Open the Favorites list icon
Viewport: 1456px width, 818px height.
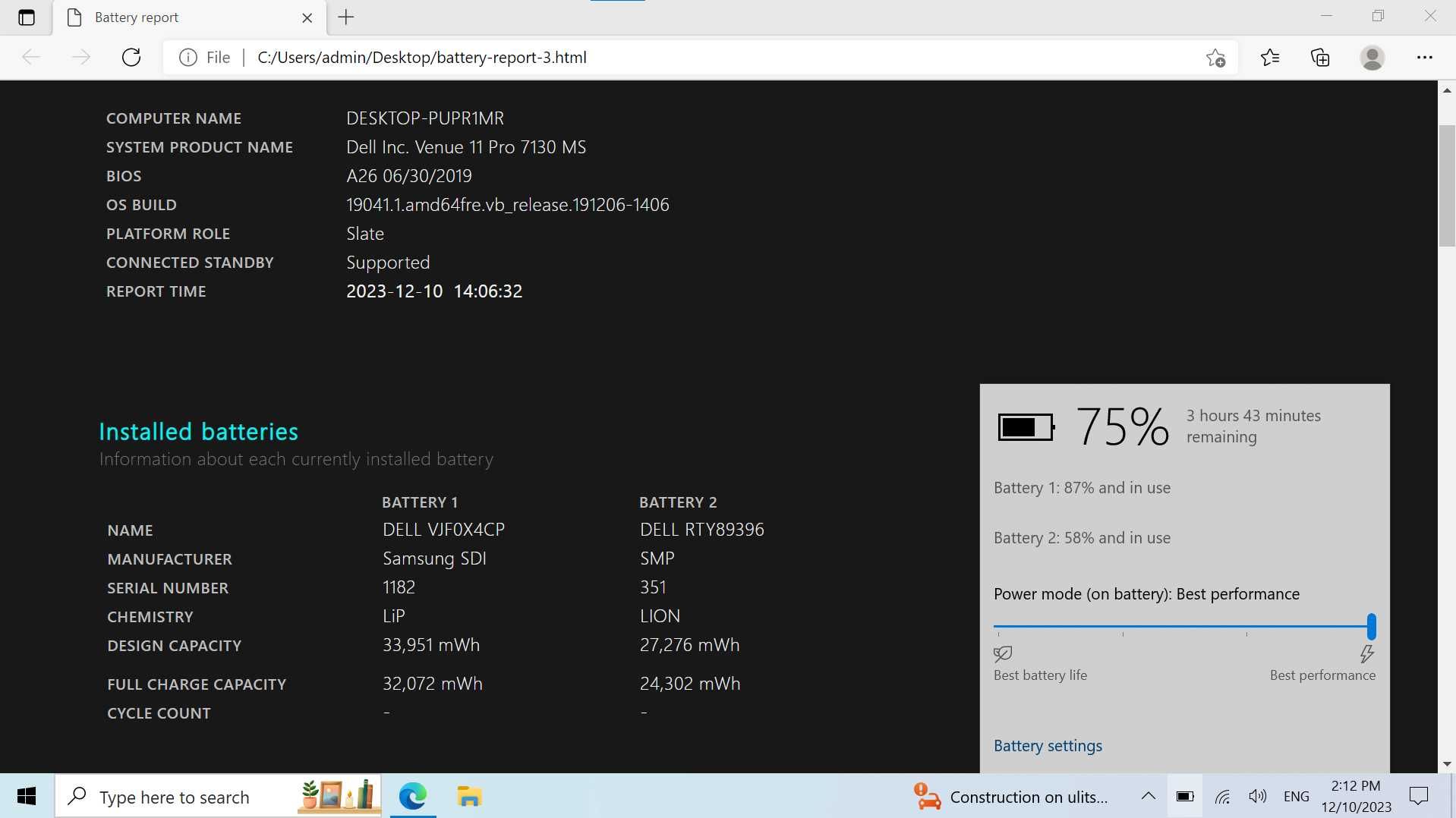click(1270, 58)
